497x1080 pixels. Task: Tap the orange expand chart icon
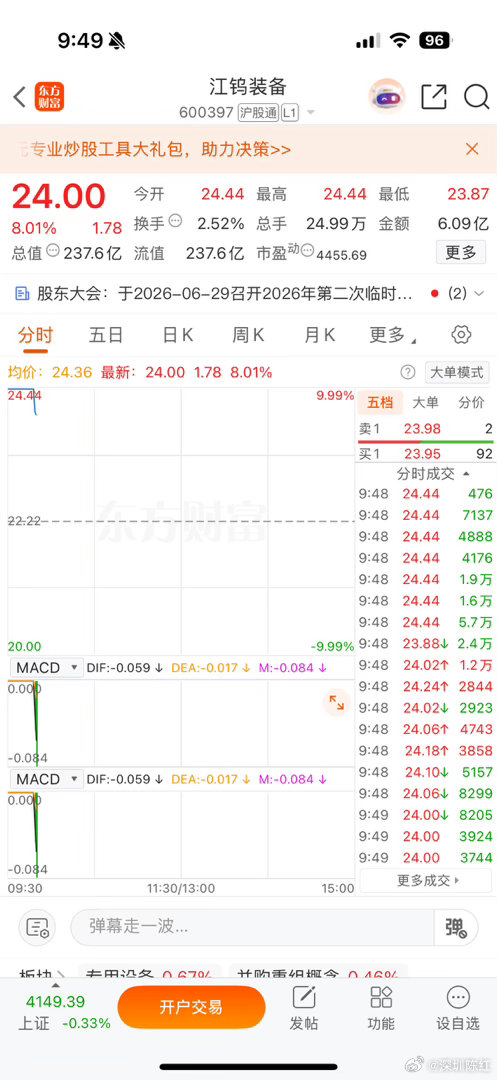[337, 703]
